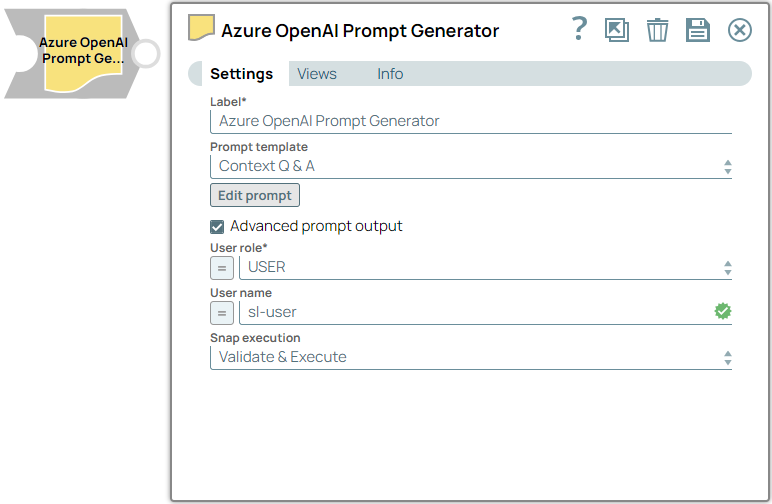This screenshot has height=504, width=772.
Task: Click the Advanced prompt output label text
Action: tap(316, 226)
